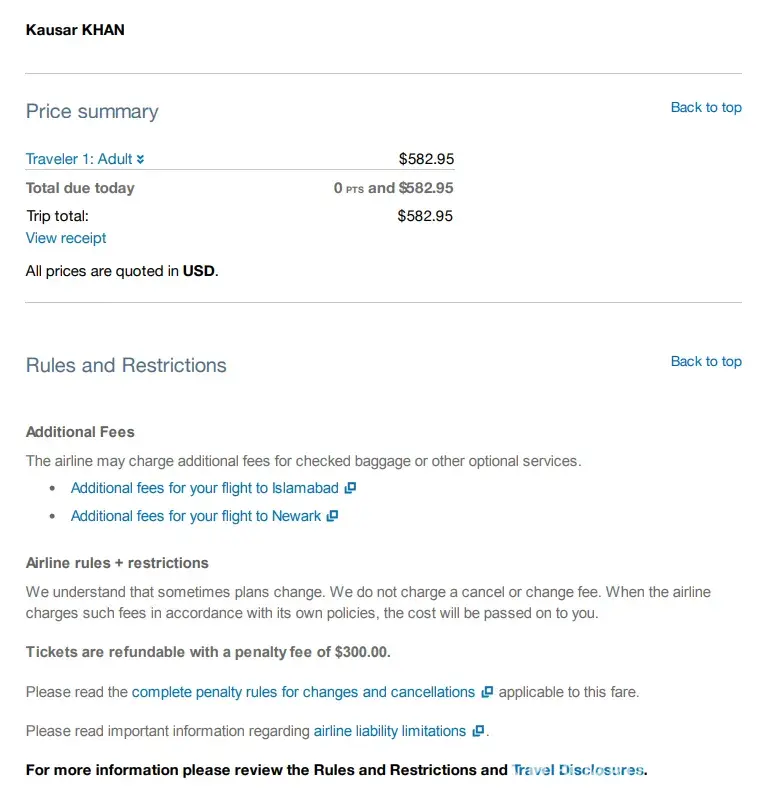The width and height of the screenshot is (773, 802).
Task: Go Back to top from Rules and Restrictions
Action: (x=706, y=361)
